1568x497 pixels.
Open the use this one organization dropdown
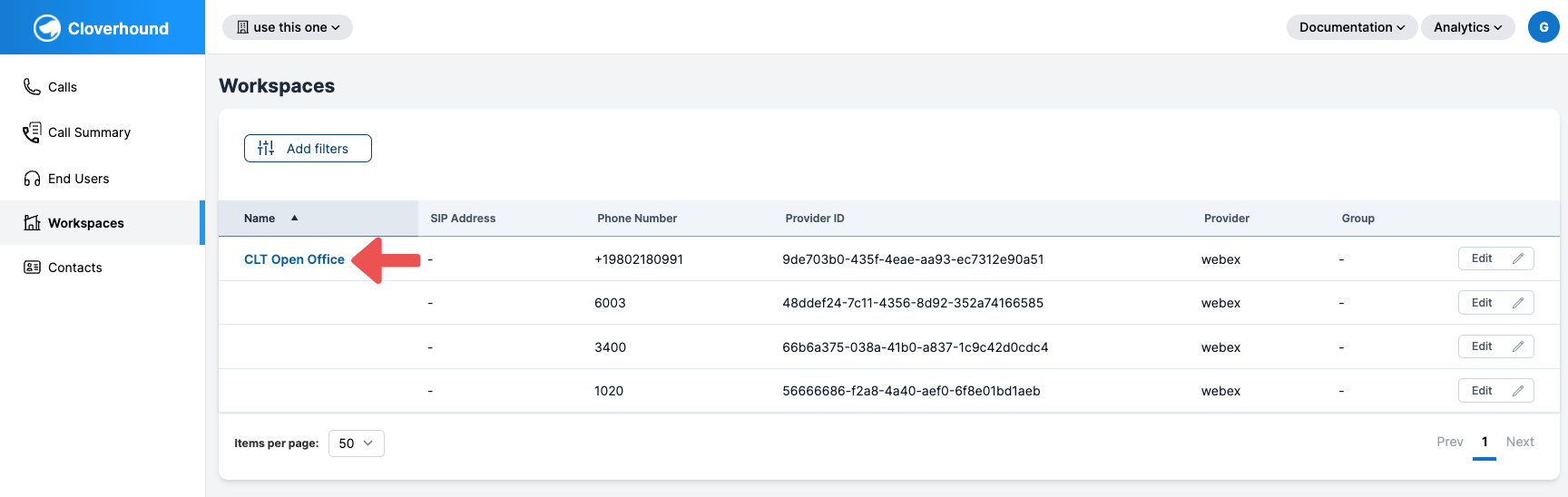(x=288, y=27)
